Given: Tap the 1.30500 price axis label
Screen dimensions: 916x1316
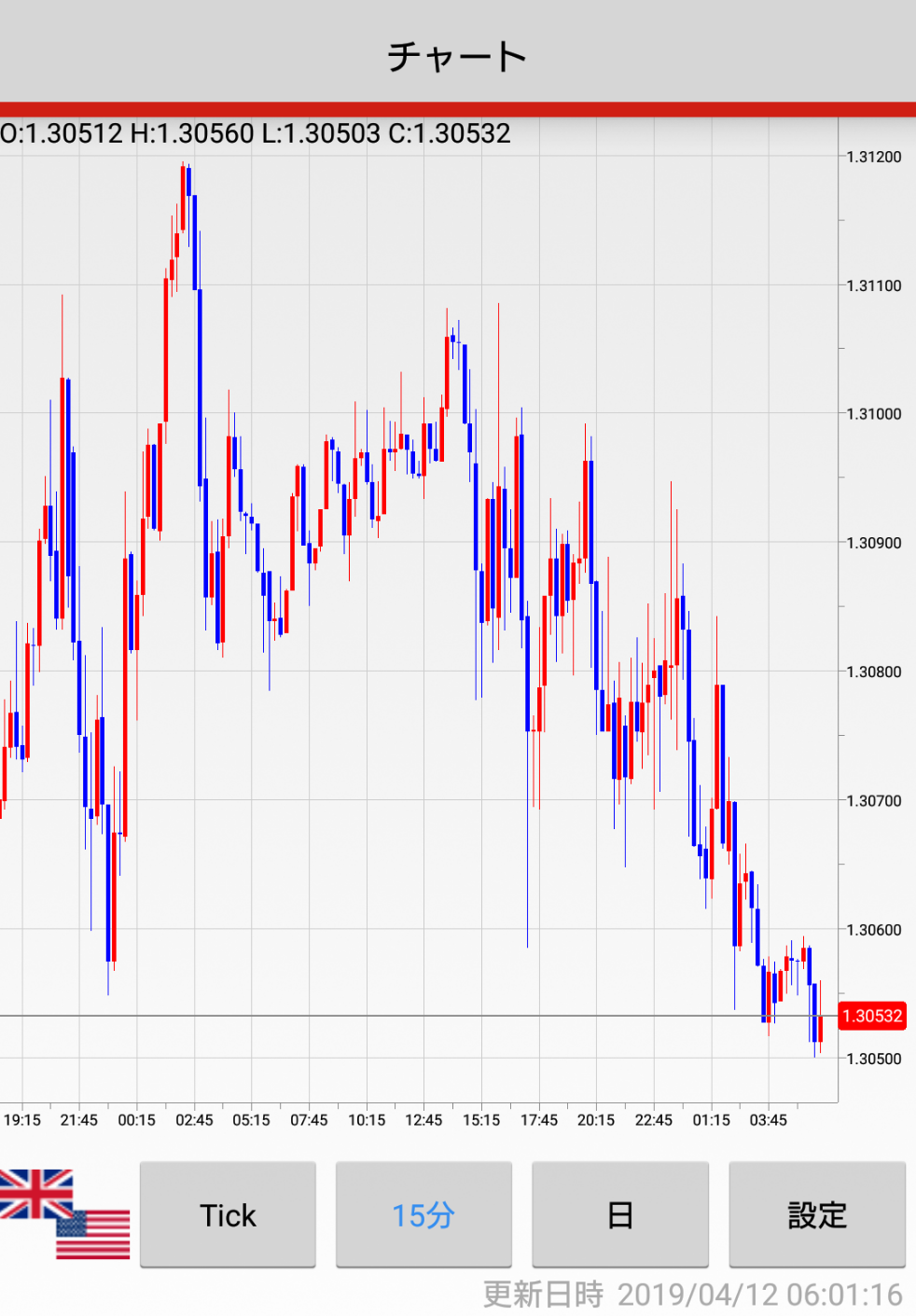Looking at the screenshot, I should tap(874, 1059).
